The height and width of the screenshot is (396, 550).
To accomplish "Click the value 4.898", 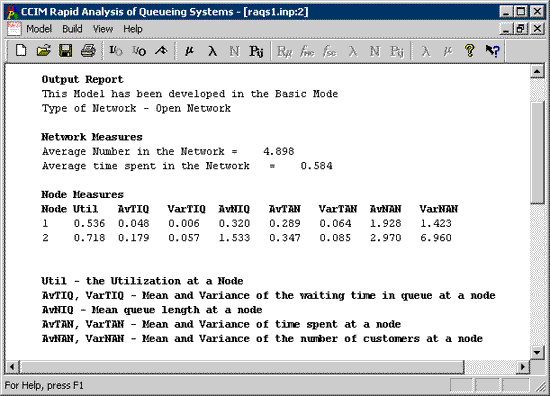I will (x=279, y=151).
